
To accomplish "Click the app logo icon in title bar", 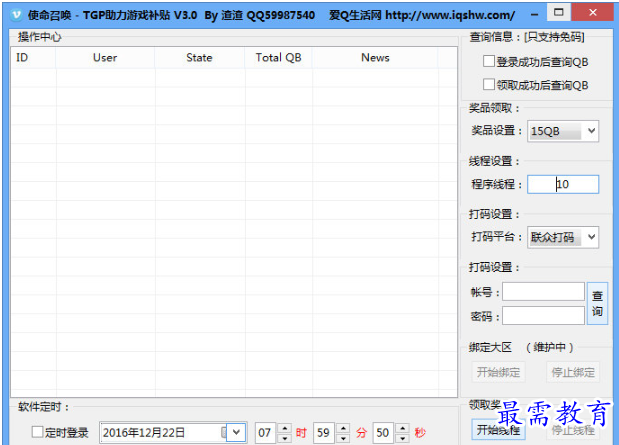I will pyautogui.click(x=16, y=15).
